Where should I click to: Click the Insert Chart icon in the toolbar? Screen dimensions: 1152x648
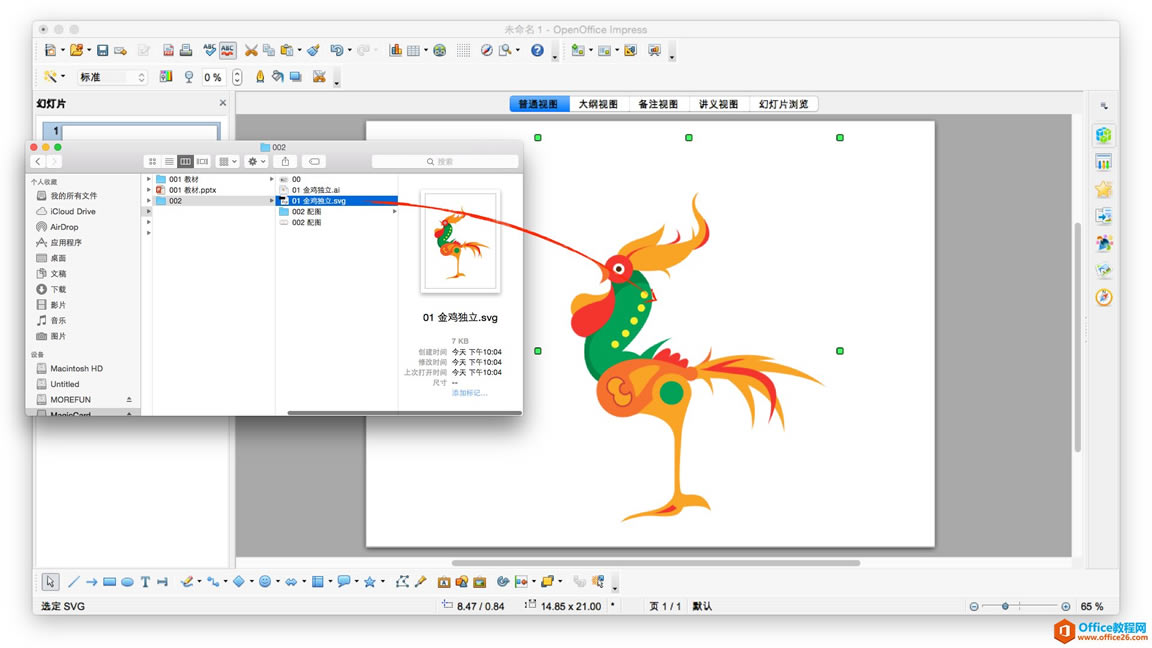pos(395,50)
